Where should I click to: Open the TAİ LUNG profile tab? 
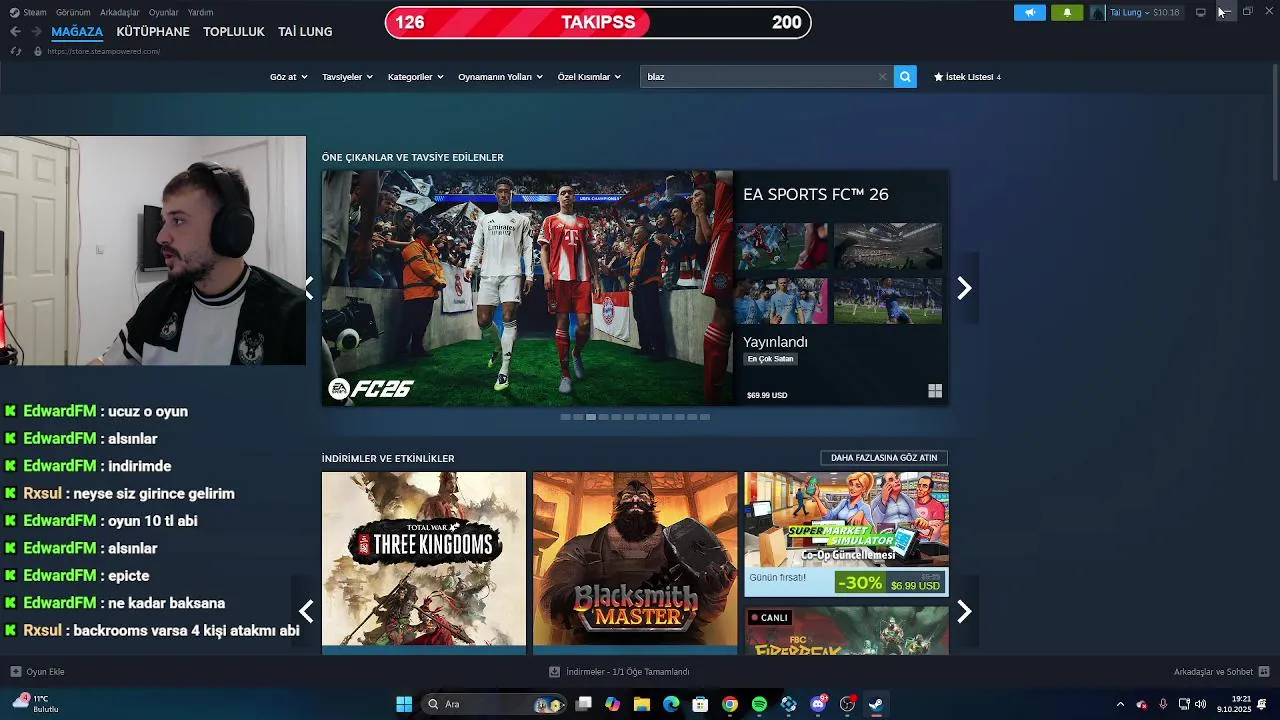coord(305,31)
